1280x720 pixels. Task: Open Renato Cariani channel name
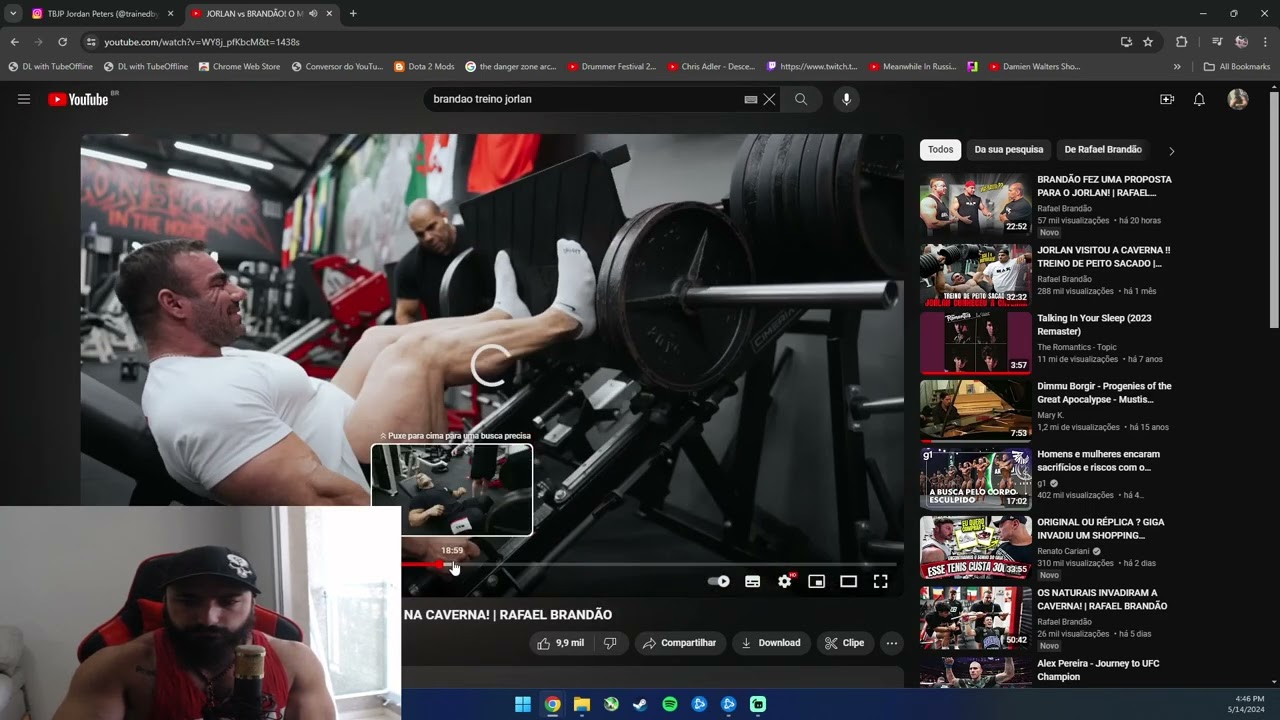[1064, 551]
